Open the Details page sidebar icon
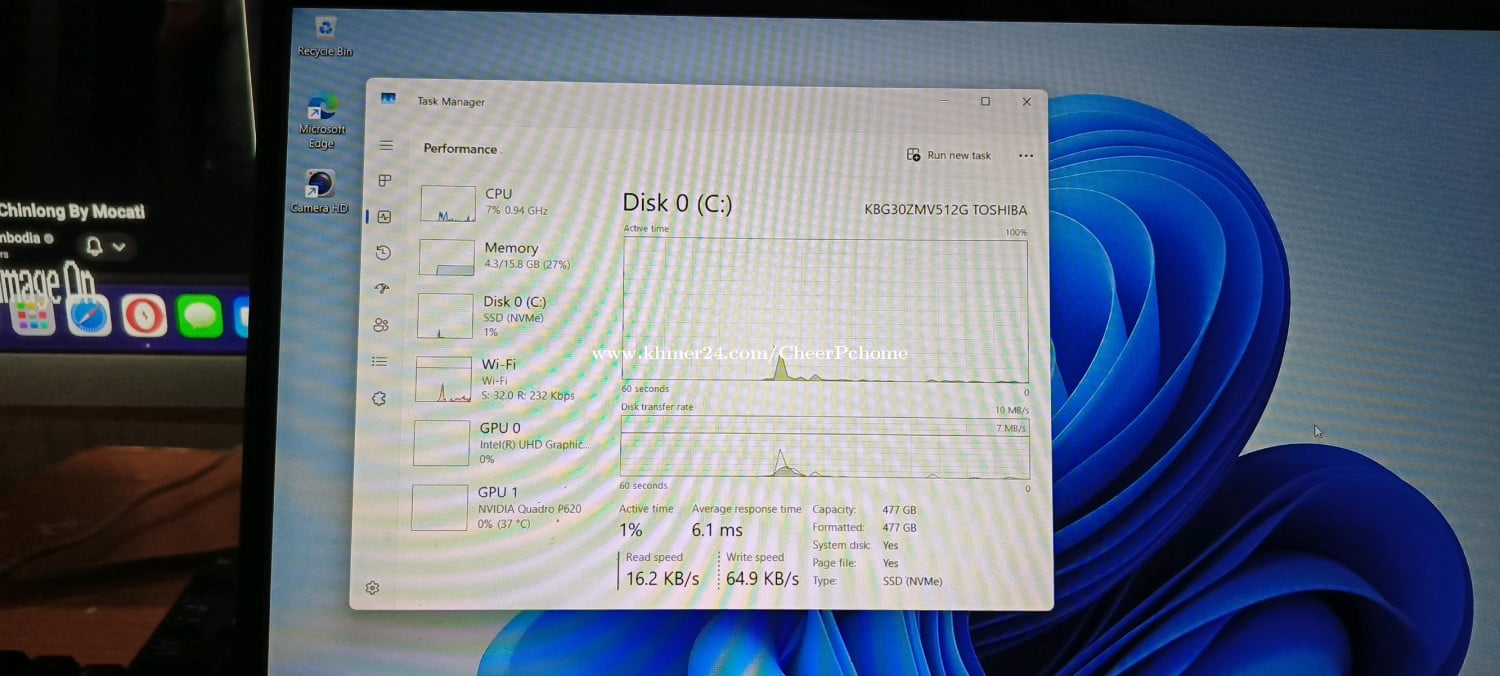Screen dimensions: 1500x676 coord(380,361)
